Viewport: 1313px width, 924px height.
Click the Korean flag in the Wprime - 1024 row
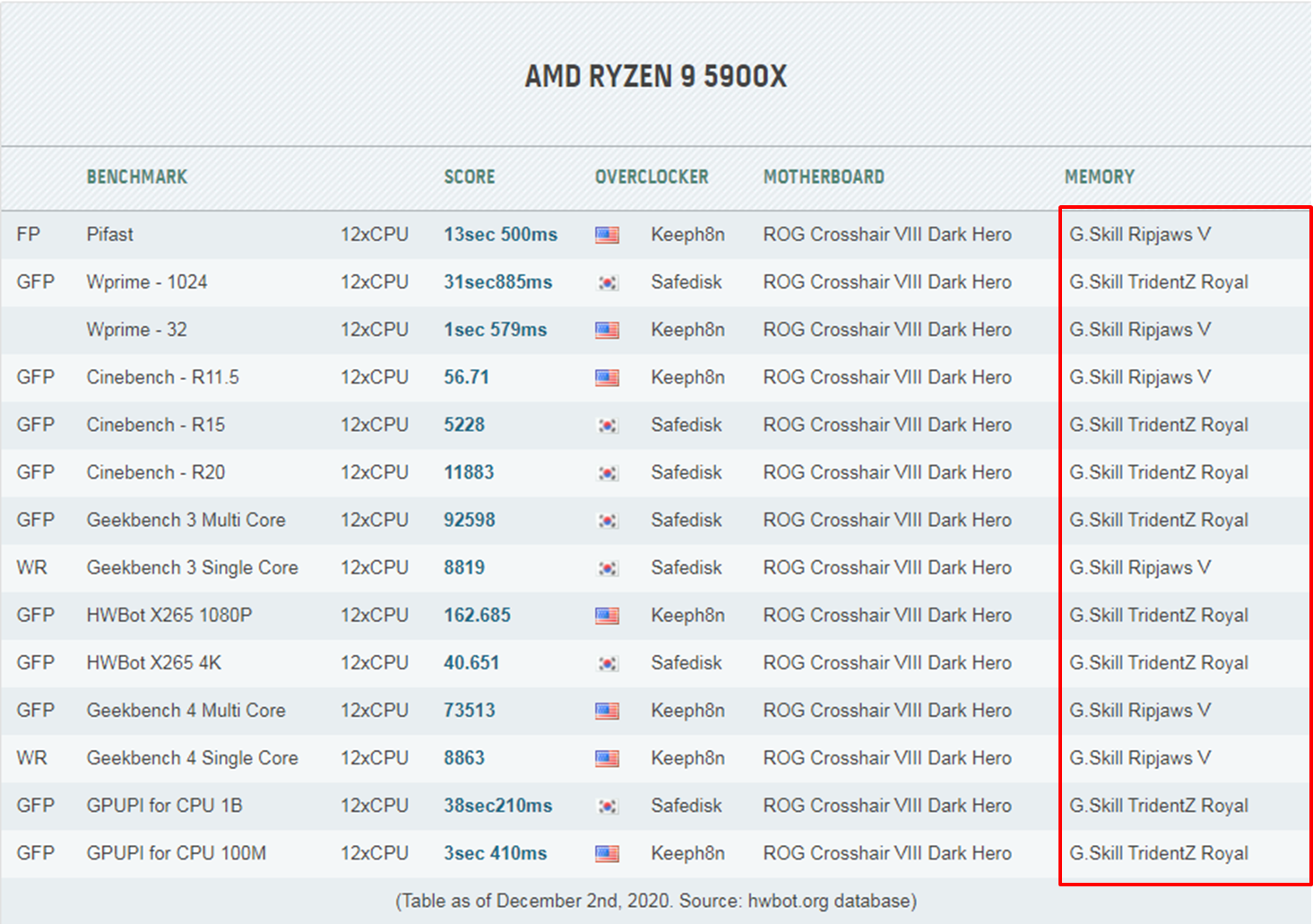(x=607, y=282)
